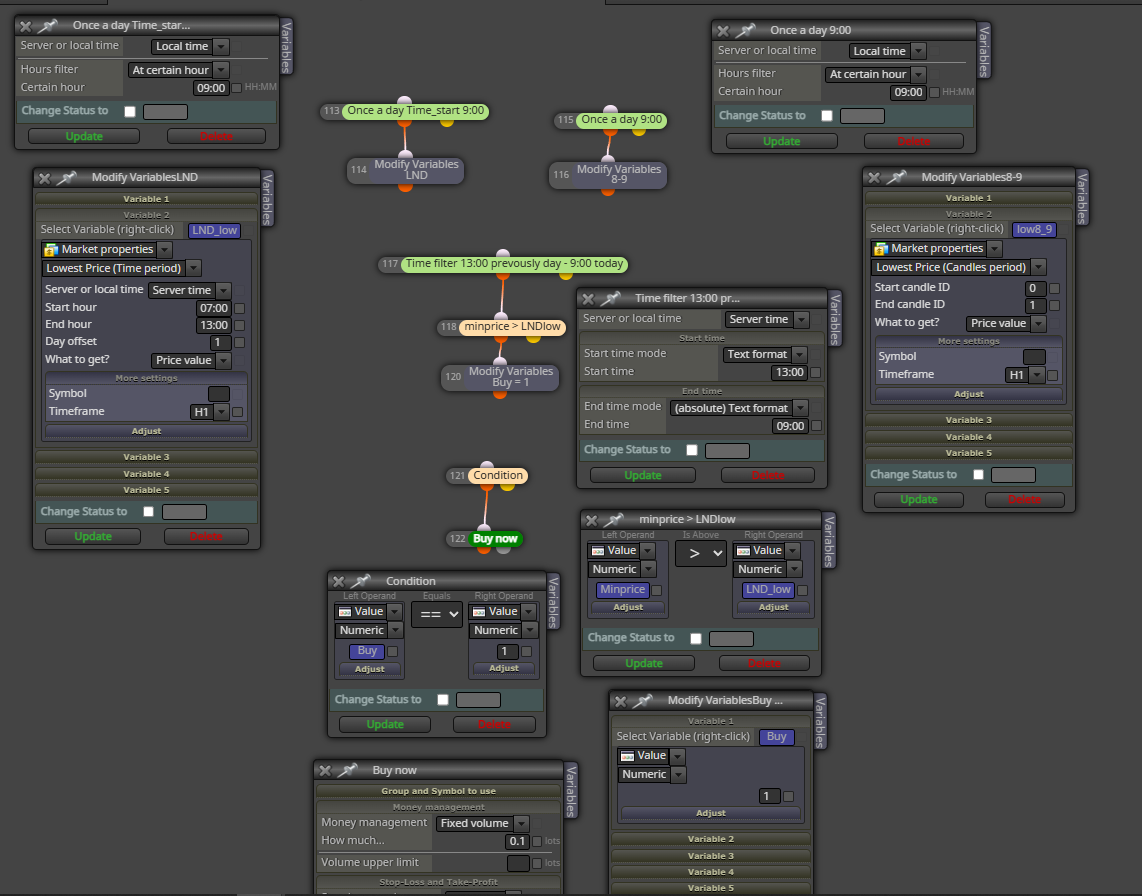The width and height of the screenshot is (1142, 896).
Task: Pin the Buy now panel
Action: pos(347,770)
